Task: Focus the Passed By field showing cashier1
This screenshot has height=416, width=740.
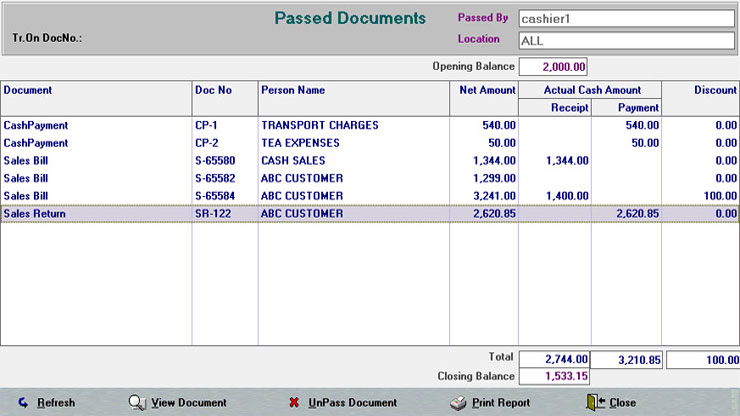Action: (627, 19)
